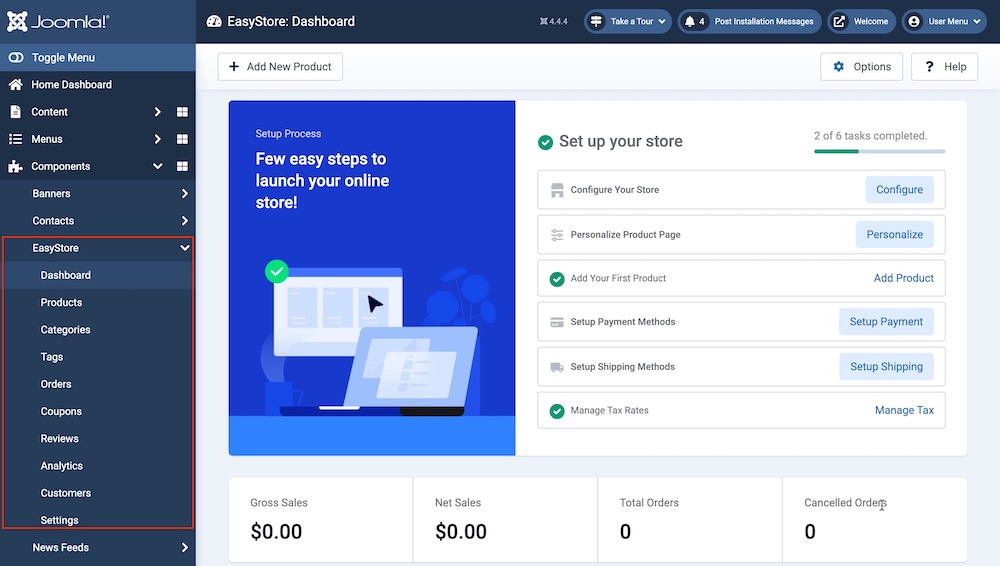Expand the Menus submenu chevron
1000x566 pixels.
(158, 139)
